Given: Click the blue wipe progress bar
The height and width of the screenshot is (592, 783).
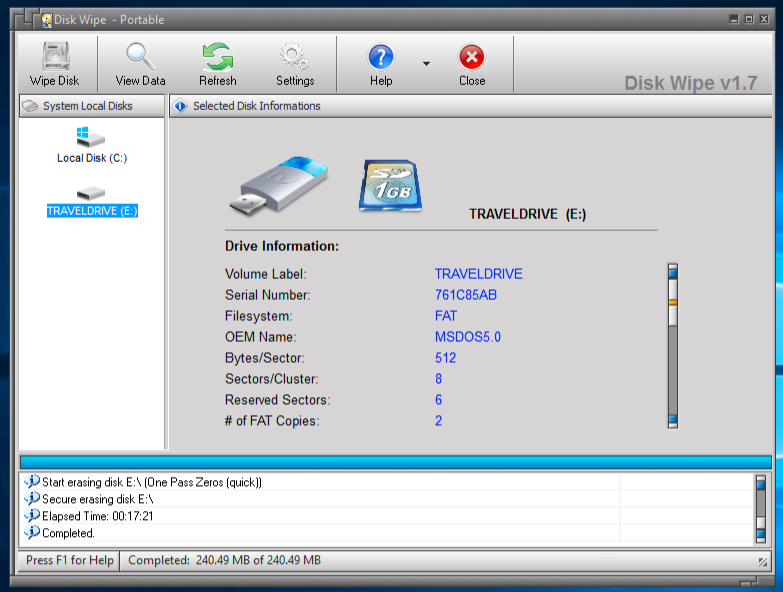Looking at the screenshot, I should coord(395,461).
